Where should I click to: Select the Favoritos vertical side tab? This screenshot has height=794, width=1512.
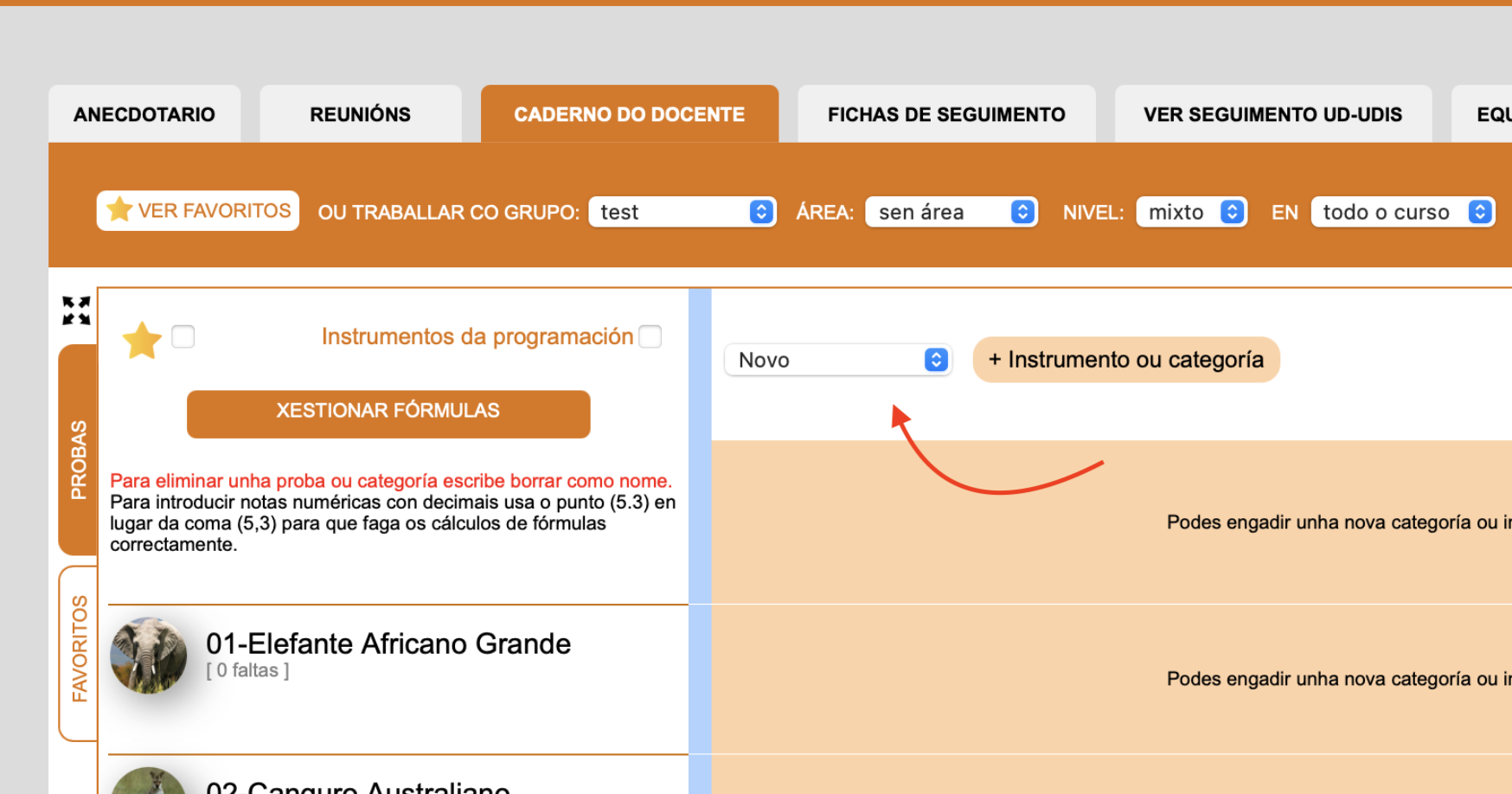79,652
